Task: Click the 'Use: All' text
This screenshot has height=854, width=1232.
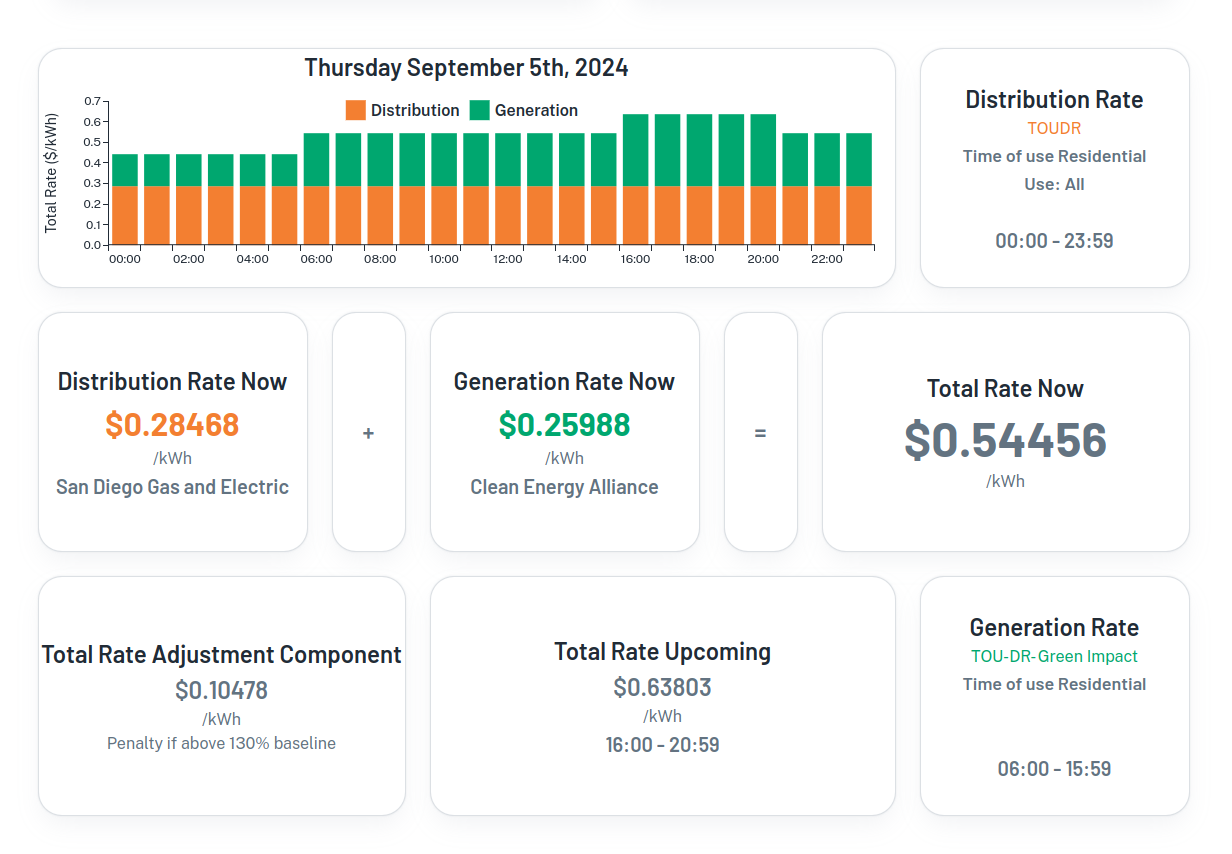Action: click(1054, 184)
